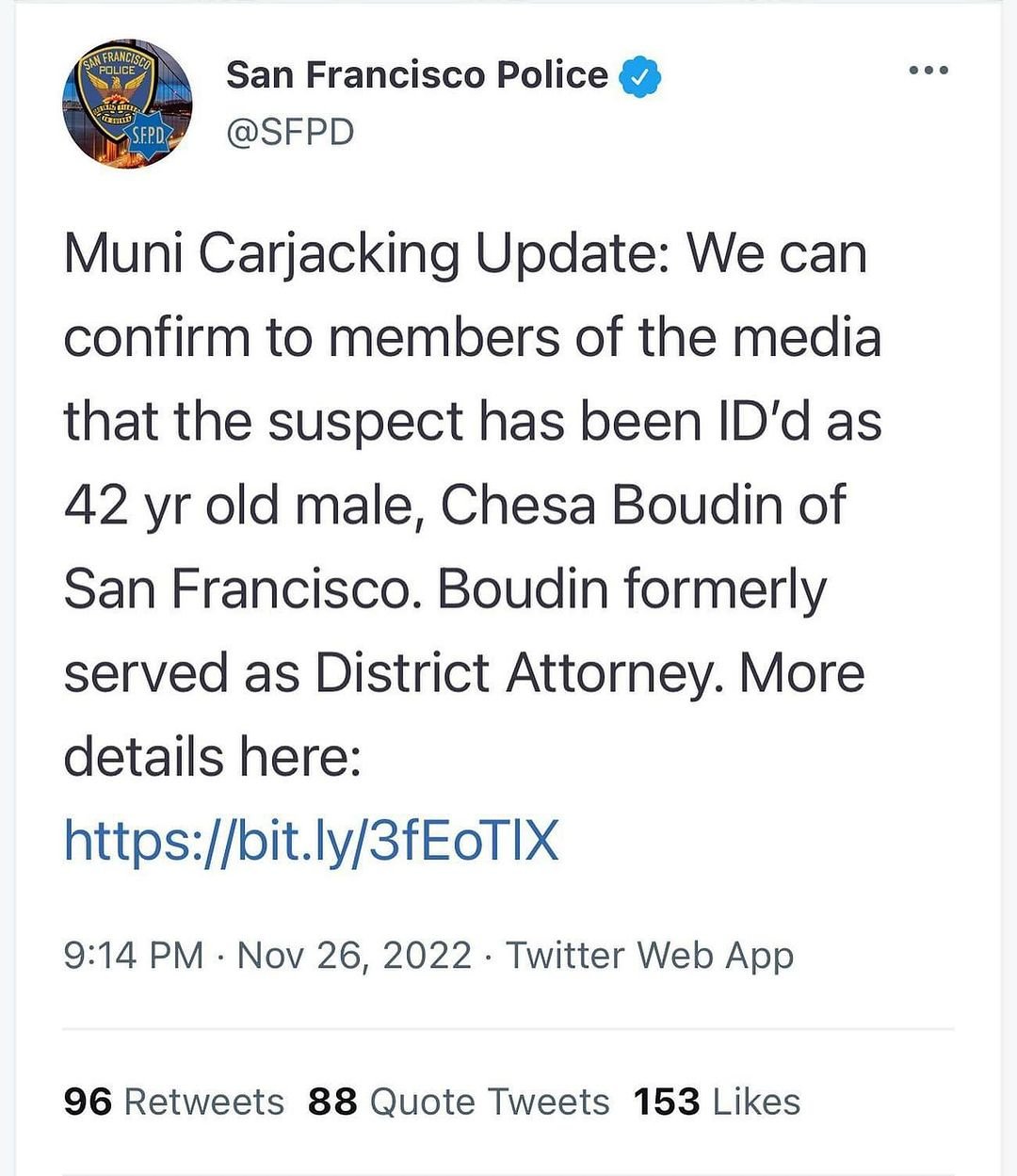The height and width of the screenshot is (1176, 1017).
Task: Click the 9:14 PM timestamp
Action: pos(133,955)
